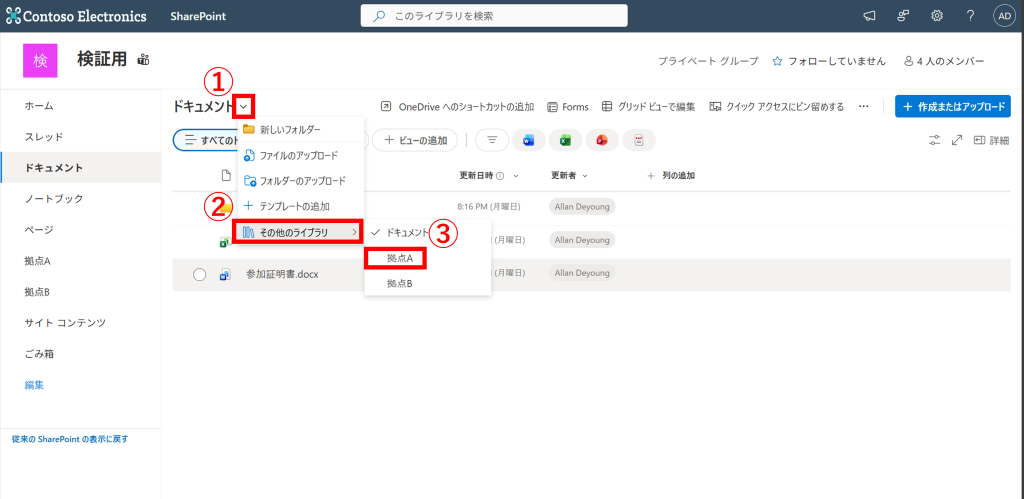Click the このライブラリを検索 search box

(494, 16)
